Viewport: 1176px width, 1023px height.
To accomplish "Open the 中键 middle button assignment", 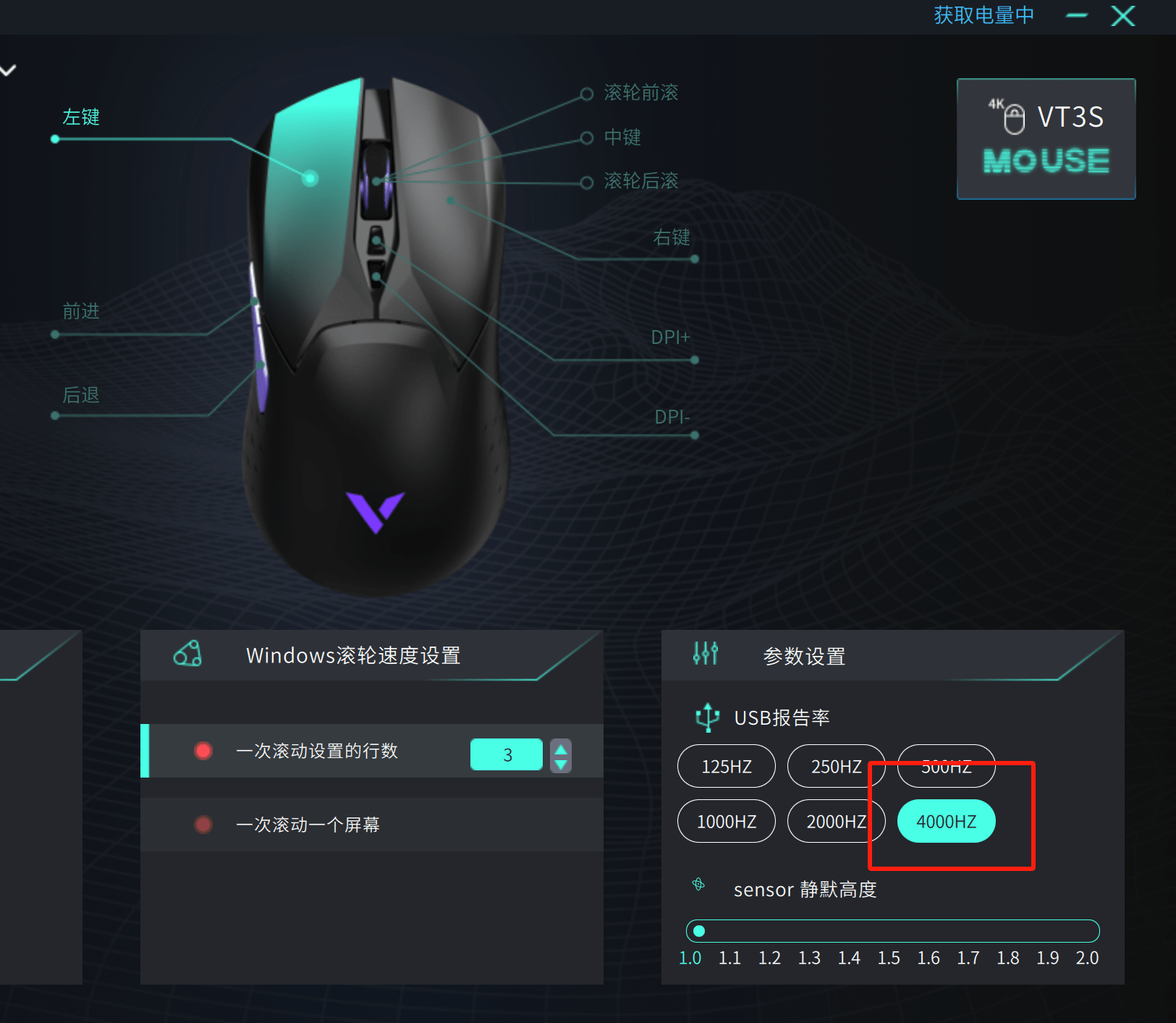I will pyautogui.click(x=587, y=138).
